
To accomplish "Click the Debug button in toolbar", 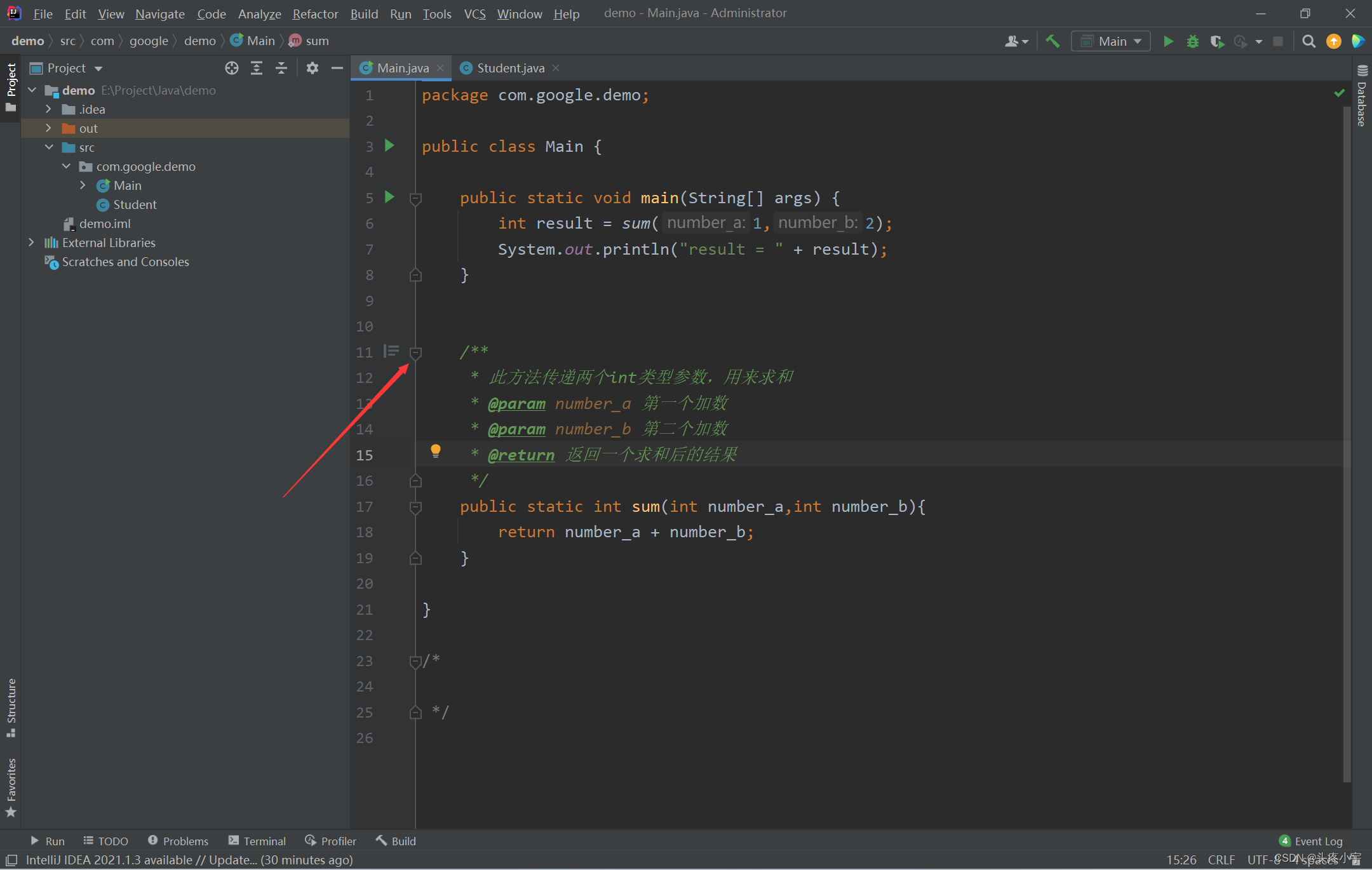I will 1192,41.
